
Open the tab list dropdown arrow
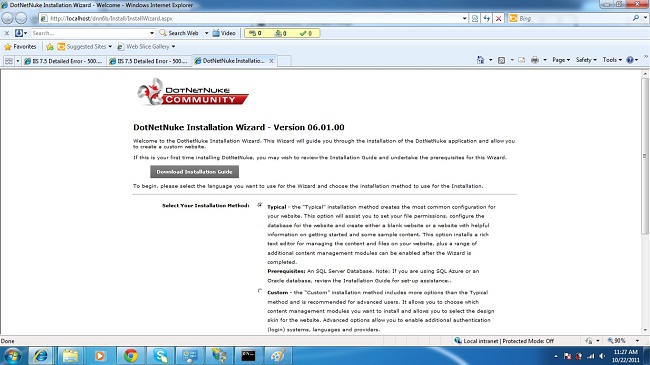[x=17, y=61]
